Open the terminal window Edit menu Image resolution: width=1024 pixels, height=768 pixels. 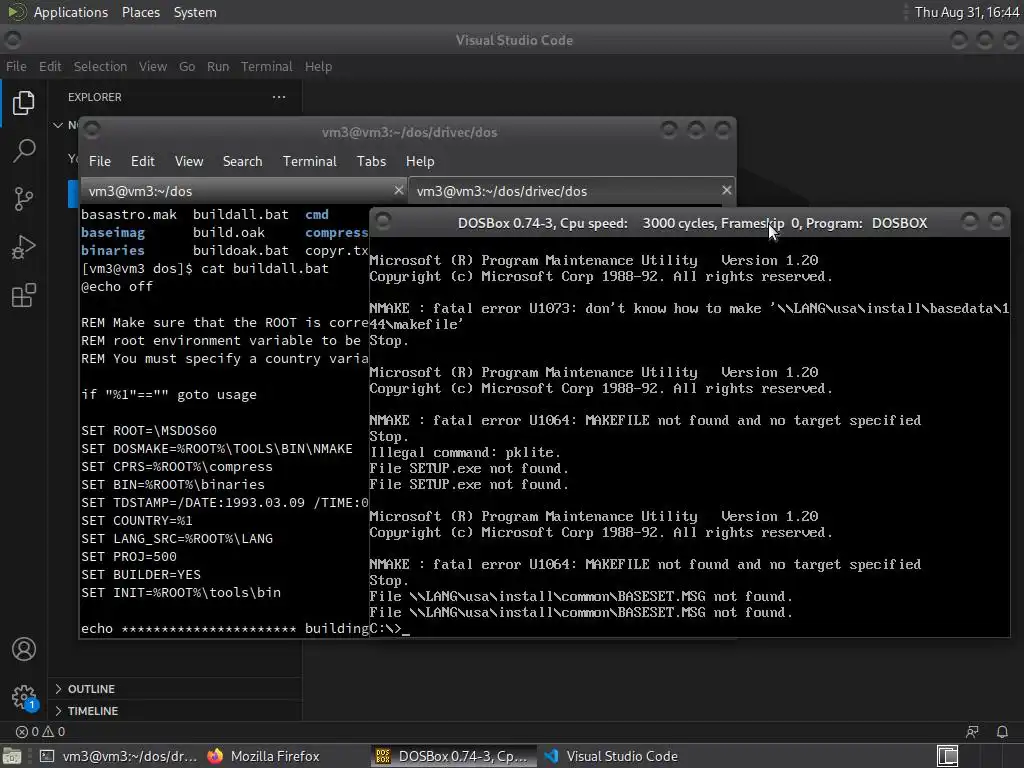point(142,161)
